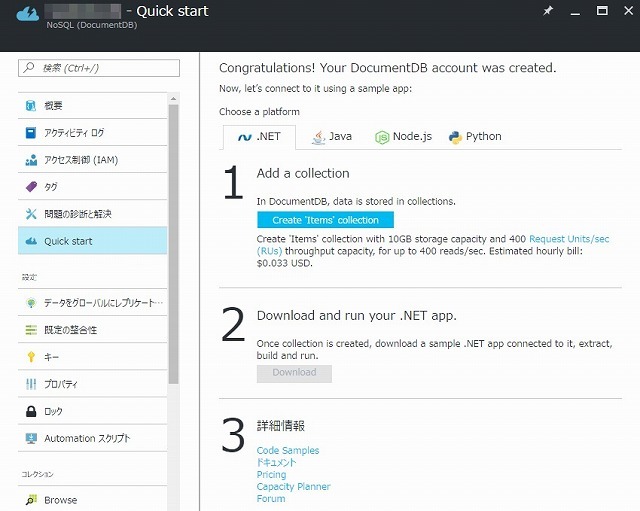Viewport: 640px width, 511px height.
Task: Click the sliders icon for プロパティ
Action: [31, 384]
